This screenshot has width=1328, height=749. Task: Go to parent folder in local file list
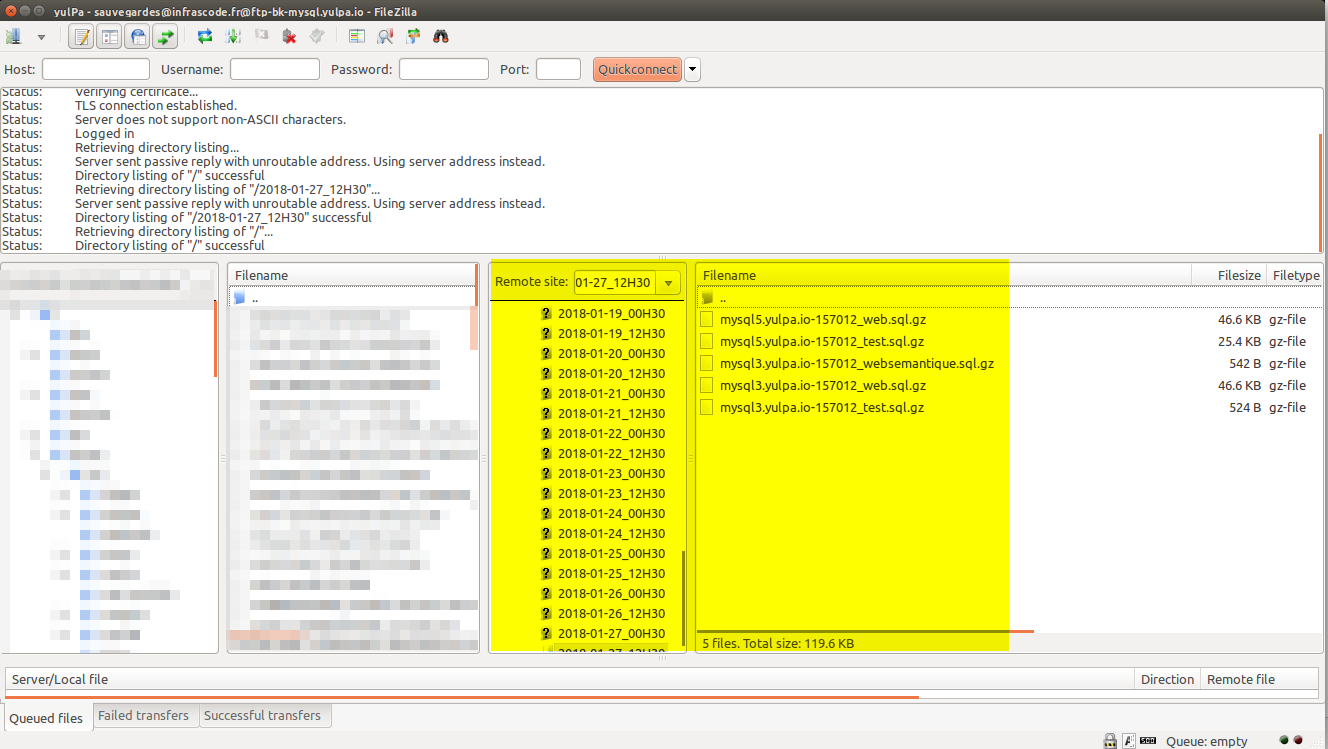pyautogui.click(x=352, y=297)
